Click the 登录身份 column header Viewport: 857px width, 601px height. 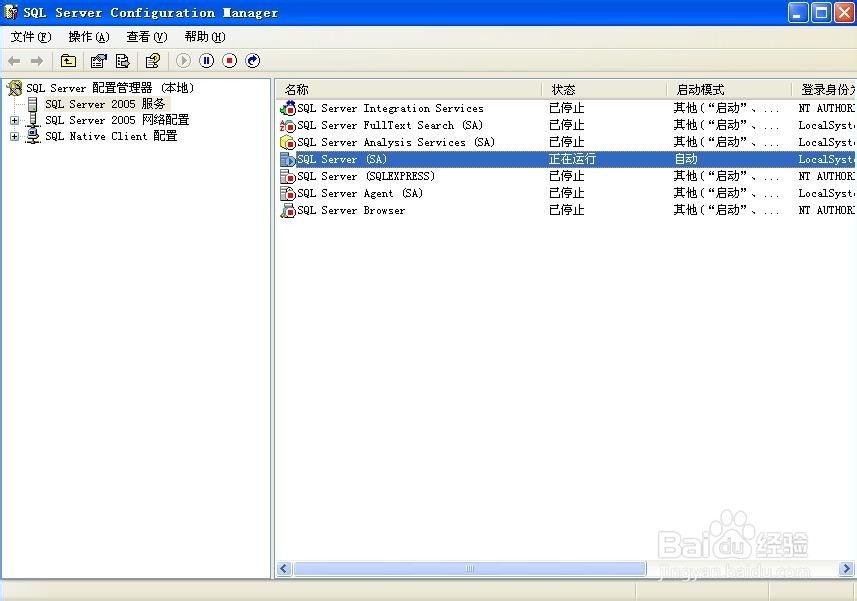point(824,90)
